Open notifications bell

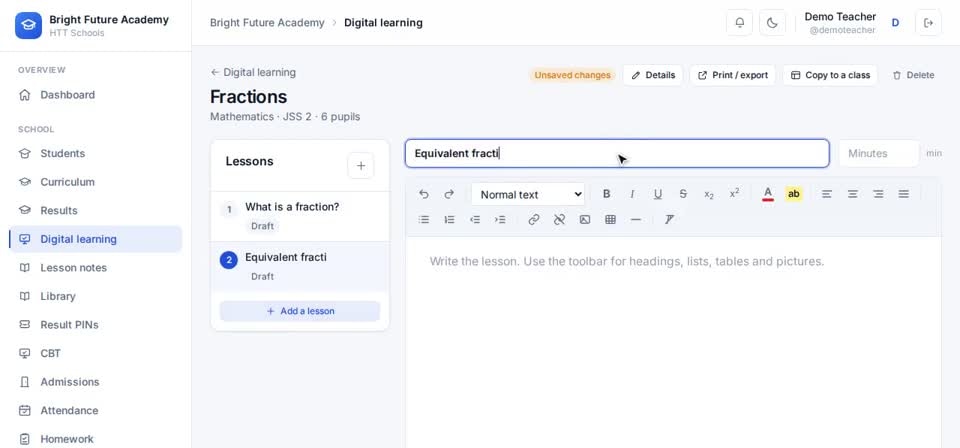click(x=740, y=23)
